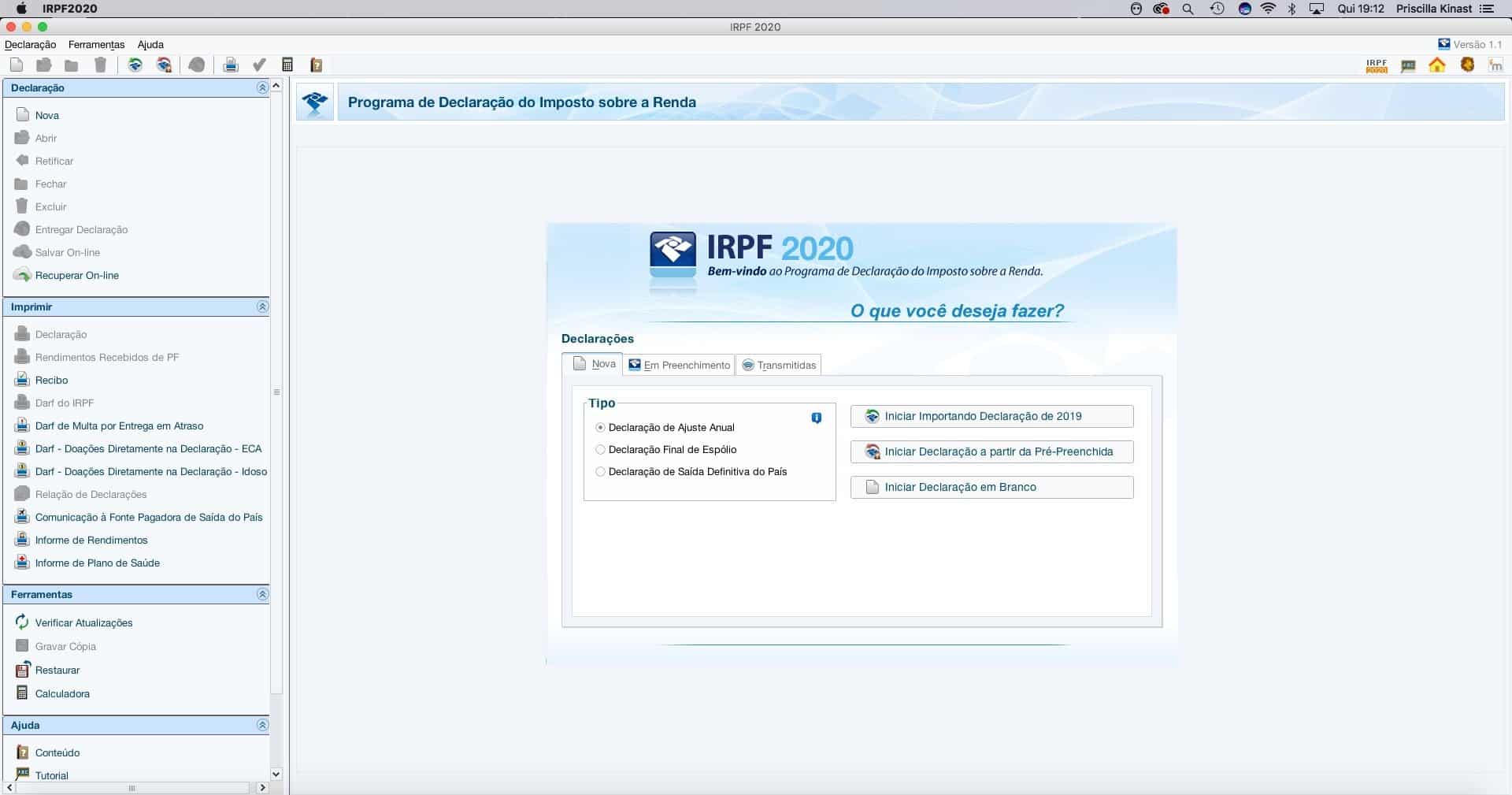Image resolution: width=1512 pixels, height=795 pixels.
Task: Click Iniciar Declaração a partir da Pré-Preenchida
Action: [x=992, y=451]
